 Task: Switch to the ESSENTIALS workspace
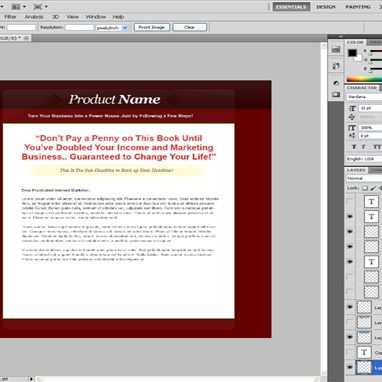click(291, 7)
